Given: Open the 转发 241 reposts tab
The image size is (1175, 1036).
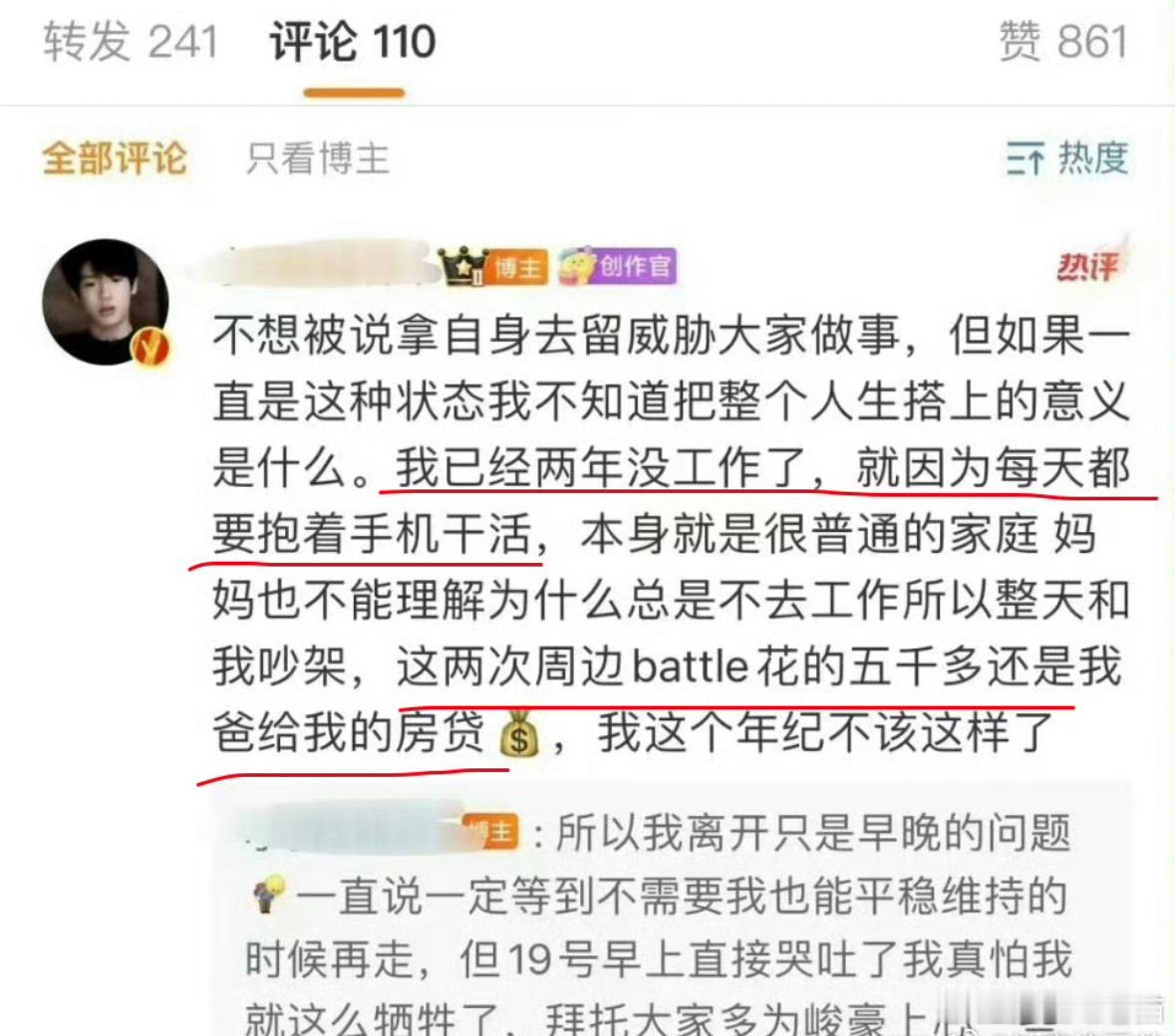Looking at the screenshot, I should [131, 41].
